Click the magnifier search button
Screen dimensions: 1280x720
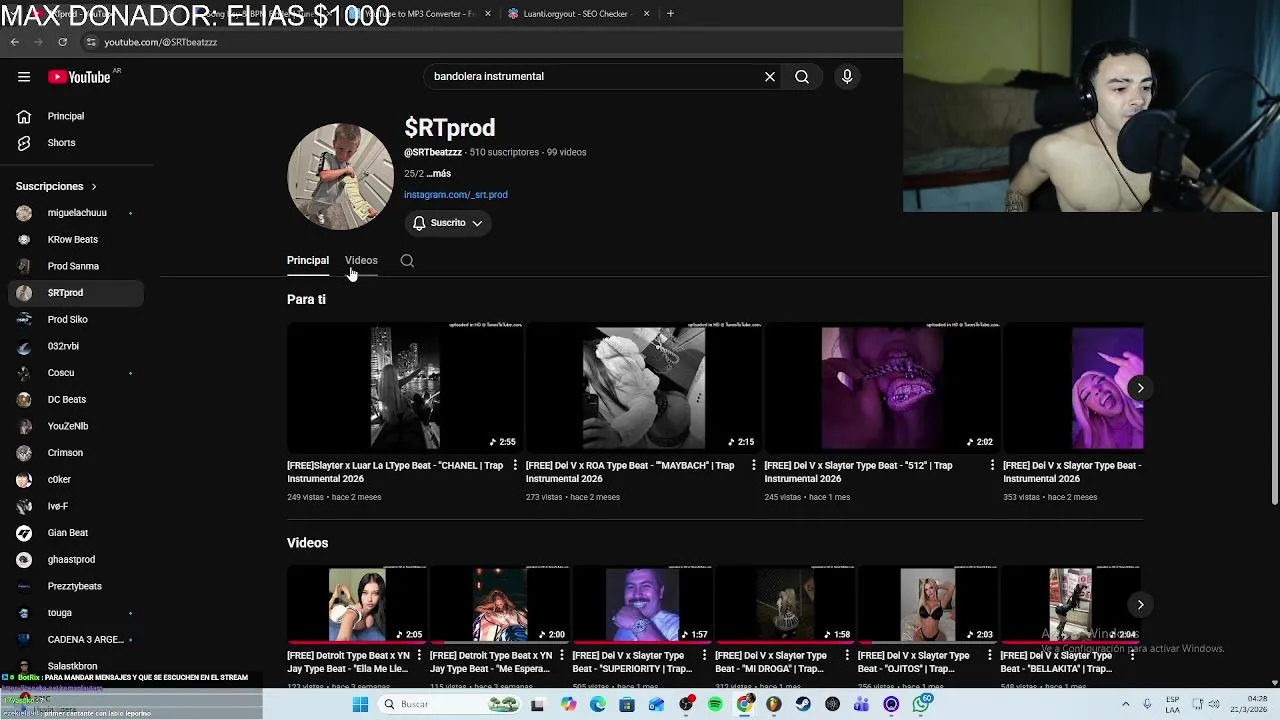pos(802,76)
